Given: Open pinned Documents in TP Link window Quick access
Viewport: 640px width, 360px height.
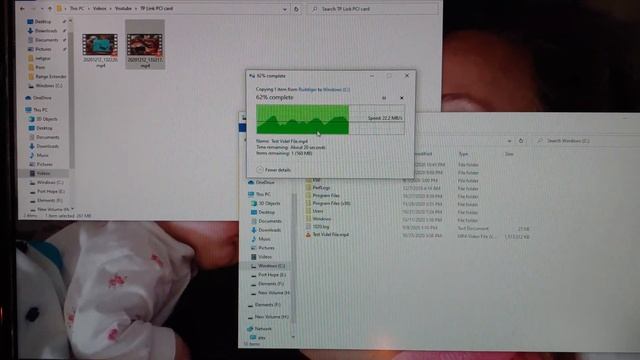Looking at the screenshot, I should tap(46, 40).
